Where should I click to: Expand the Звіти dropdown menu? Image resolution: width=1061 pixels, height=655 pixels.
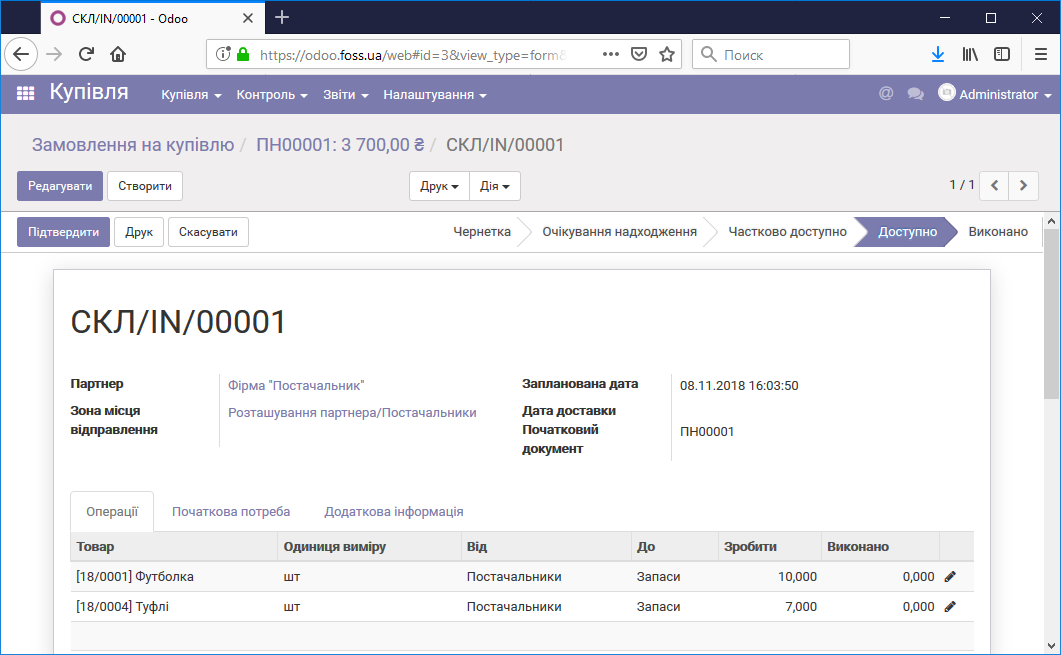346,95
